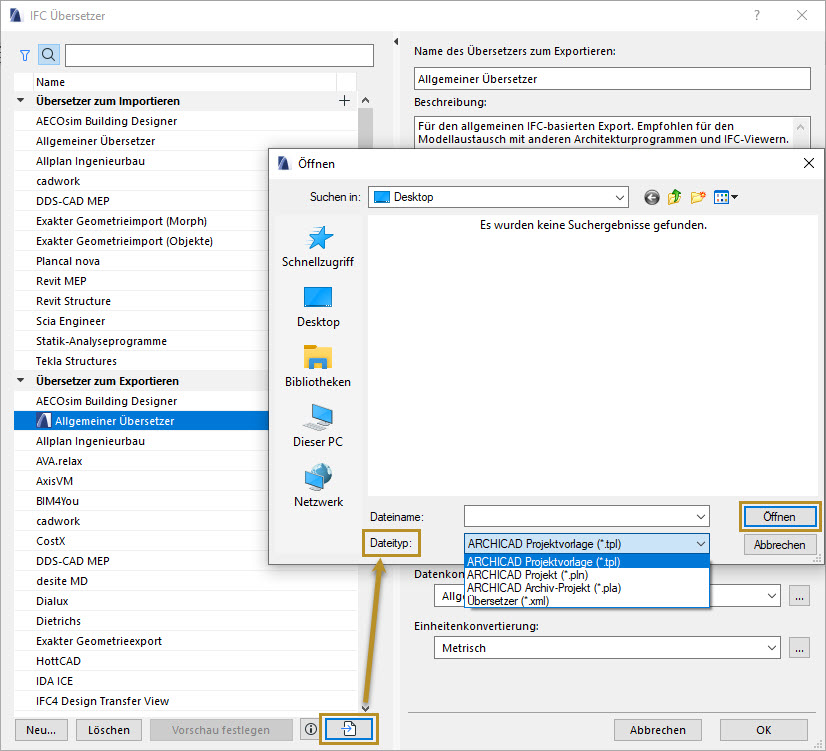Click the Dateiname input field
The image size is (826, 751).
tap(579, 517)
